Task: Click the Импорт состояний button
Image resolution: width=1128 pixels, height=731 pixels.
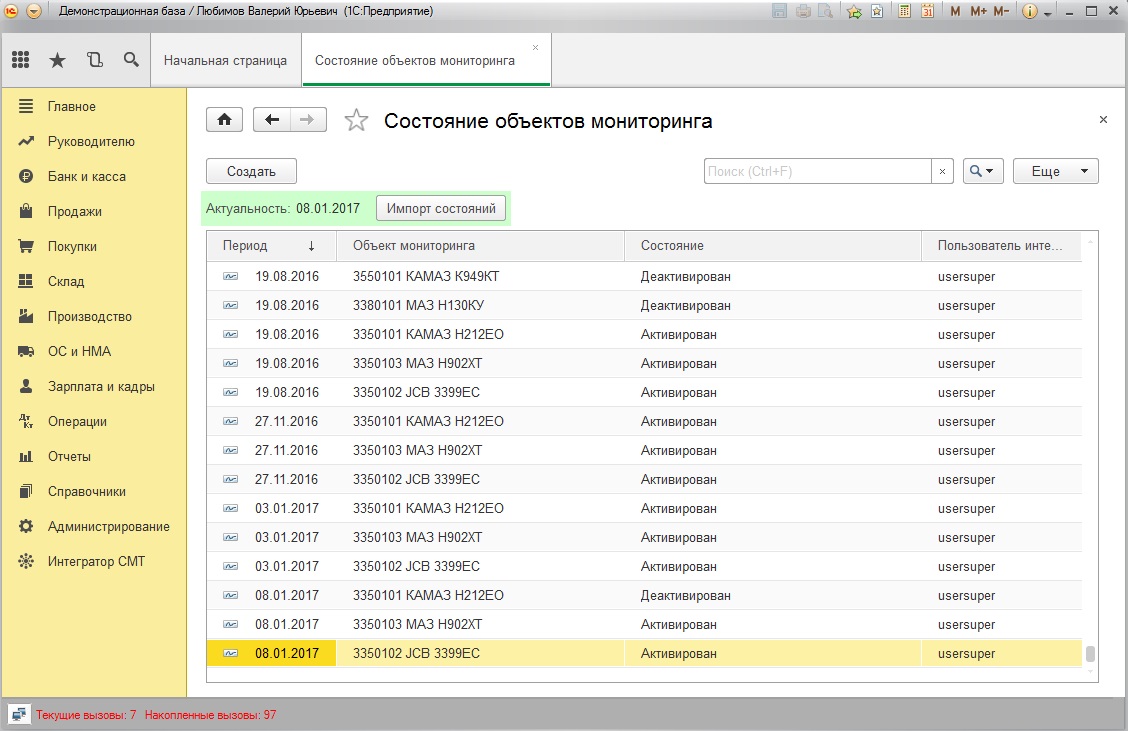Action: [441, 209]
